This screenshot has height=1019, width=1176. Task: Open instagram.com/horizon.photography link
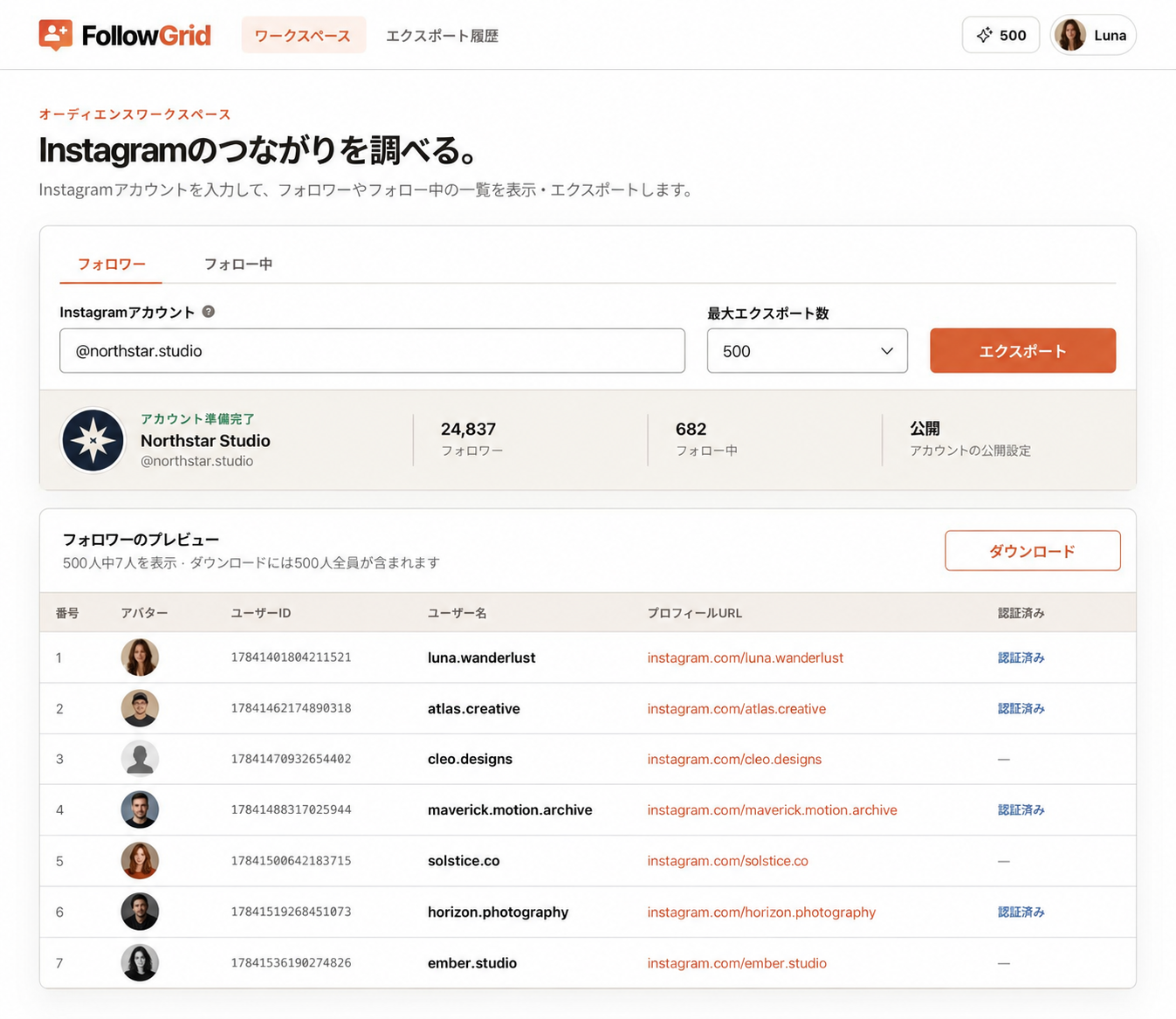761,912
